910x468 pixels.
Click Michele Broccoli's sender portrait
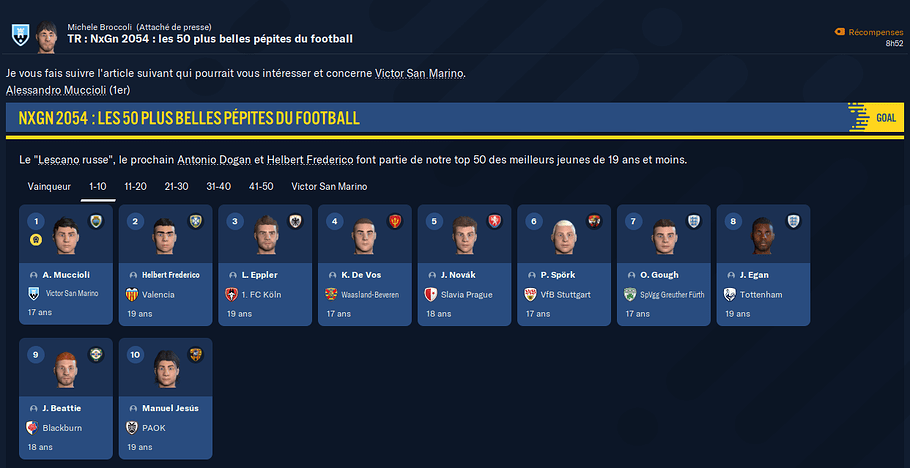[x=46, y=38]
